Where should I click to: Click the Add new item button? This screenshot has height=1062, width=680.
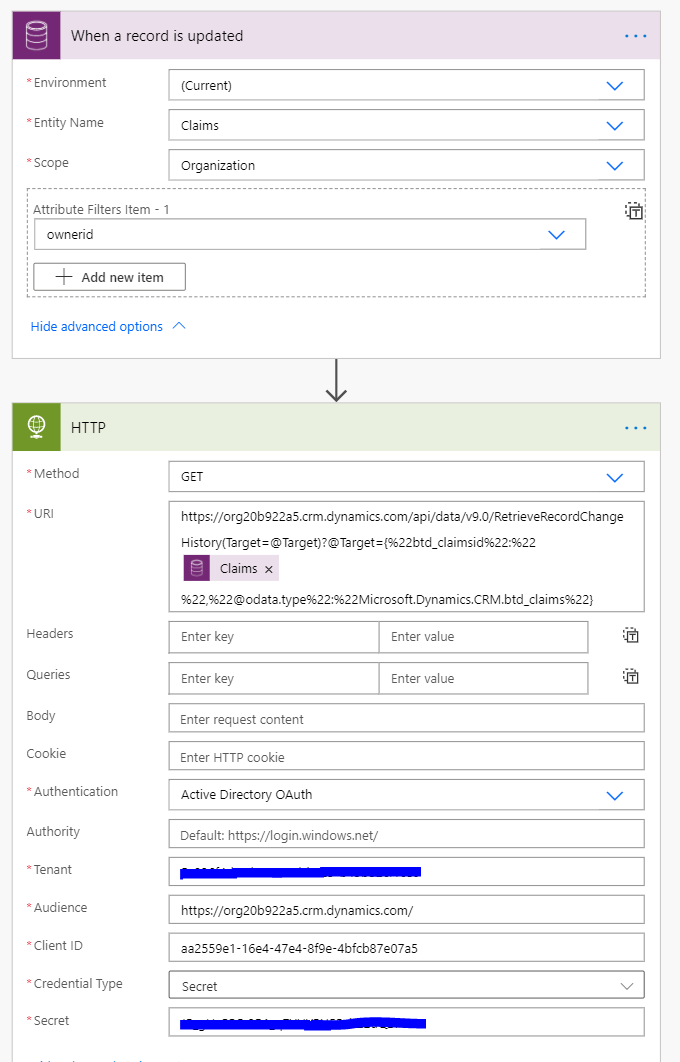[110, 277]
